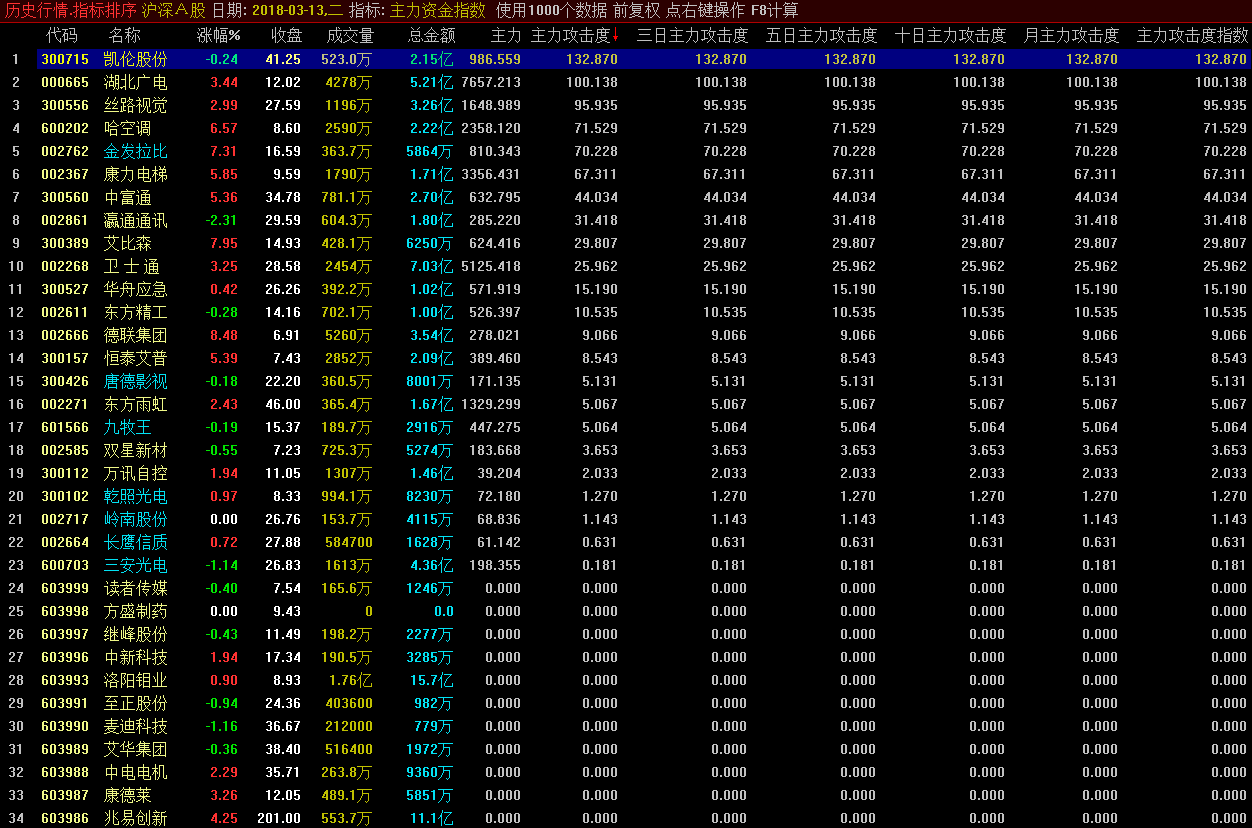
Task: Select stock 麦迪科技
Action: [x=136, y=726]
